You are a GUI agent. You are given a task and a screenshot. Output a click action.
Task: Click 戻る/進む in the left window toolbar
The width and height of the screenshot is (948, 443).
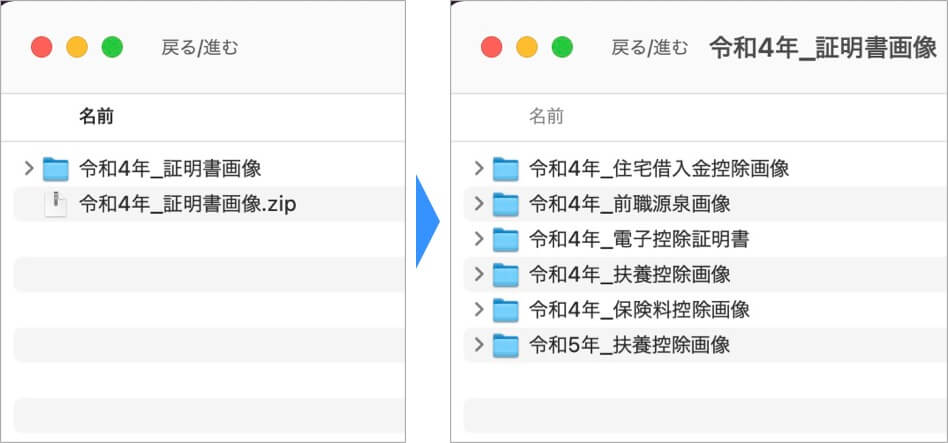(199, 47)
